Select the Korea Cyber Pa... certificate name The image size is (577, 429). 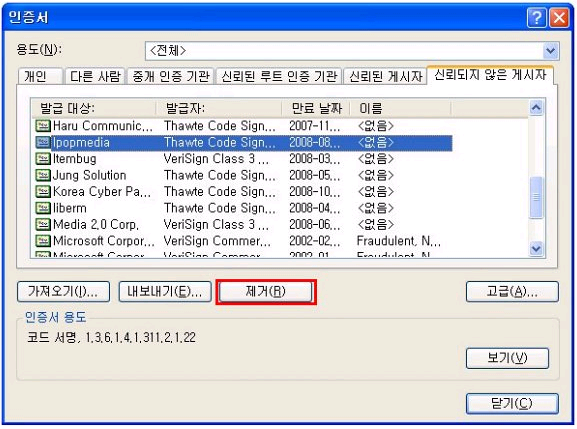[102, 192]
